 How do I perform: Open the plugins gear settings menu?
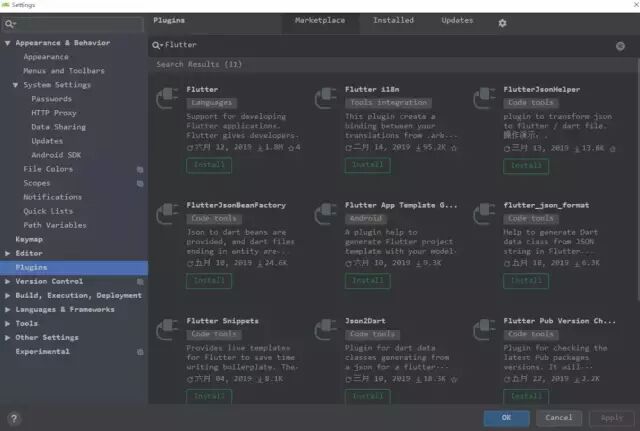coord(502,23)
